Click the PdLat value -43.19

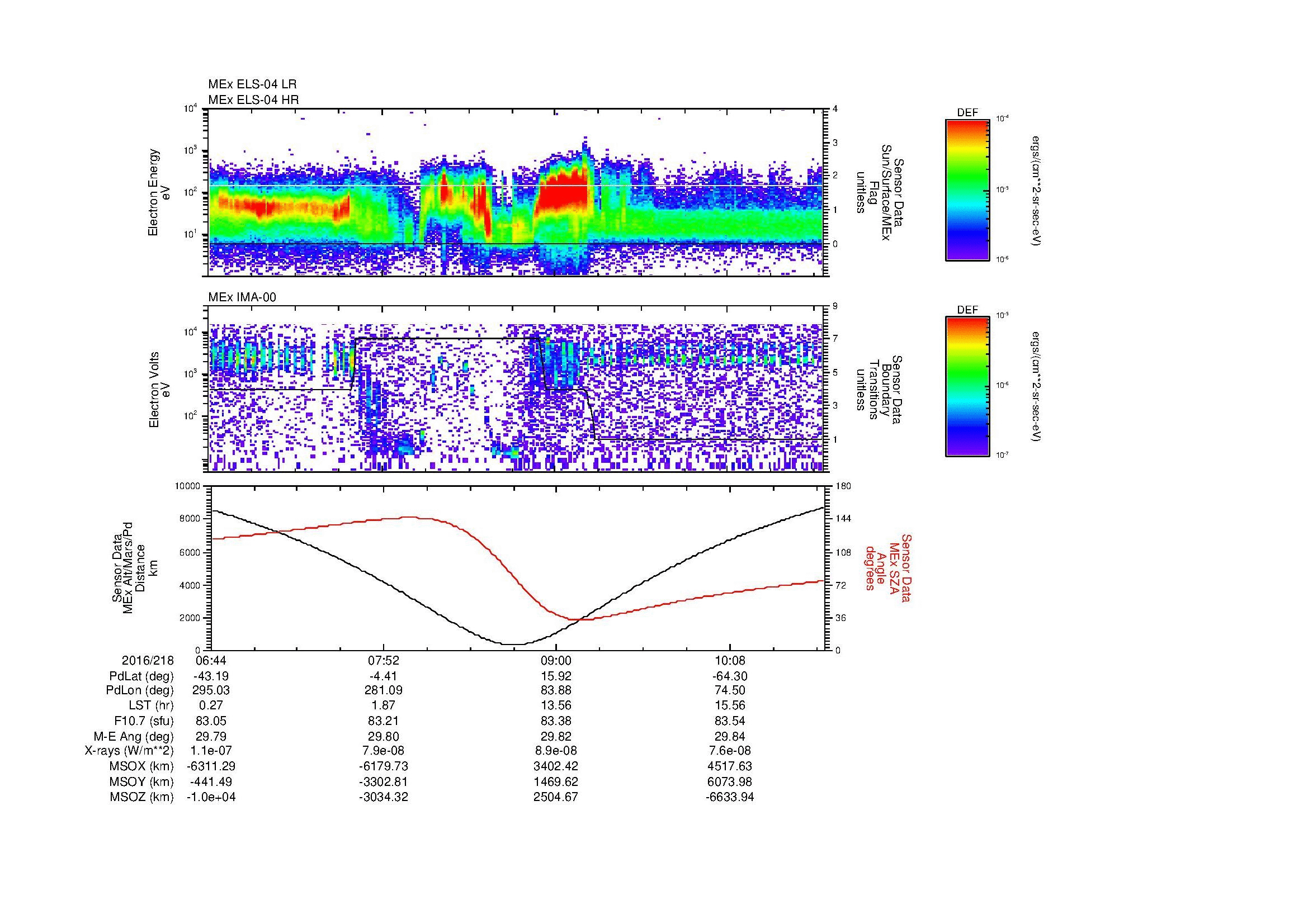point(211,676)
